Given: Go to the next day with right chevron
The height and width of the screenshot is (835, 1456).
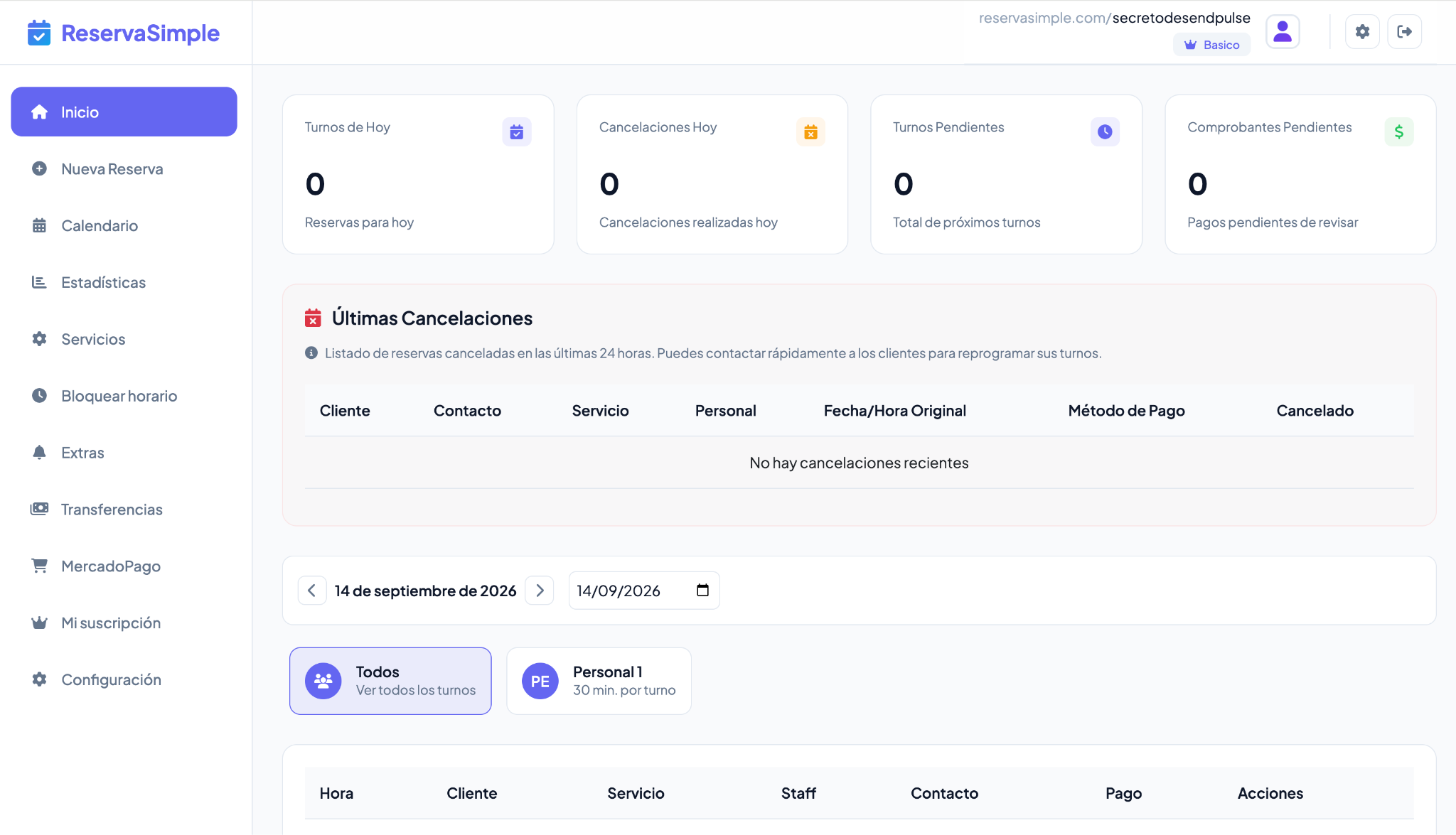Looking at the screenshot, I should (x=540, y=591).
